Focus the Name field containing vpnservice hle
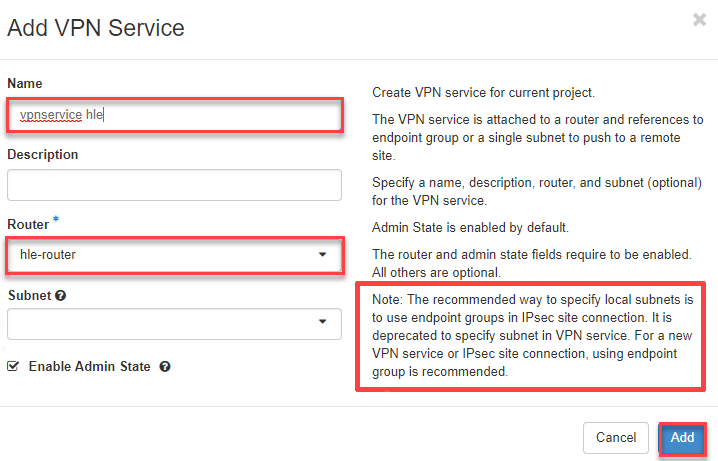The width and height of the screenshot is (718, 461). [173, 114]
